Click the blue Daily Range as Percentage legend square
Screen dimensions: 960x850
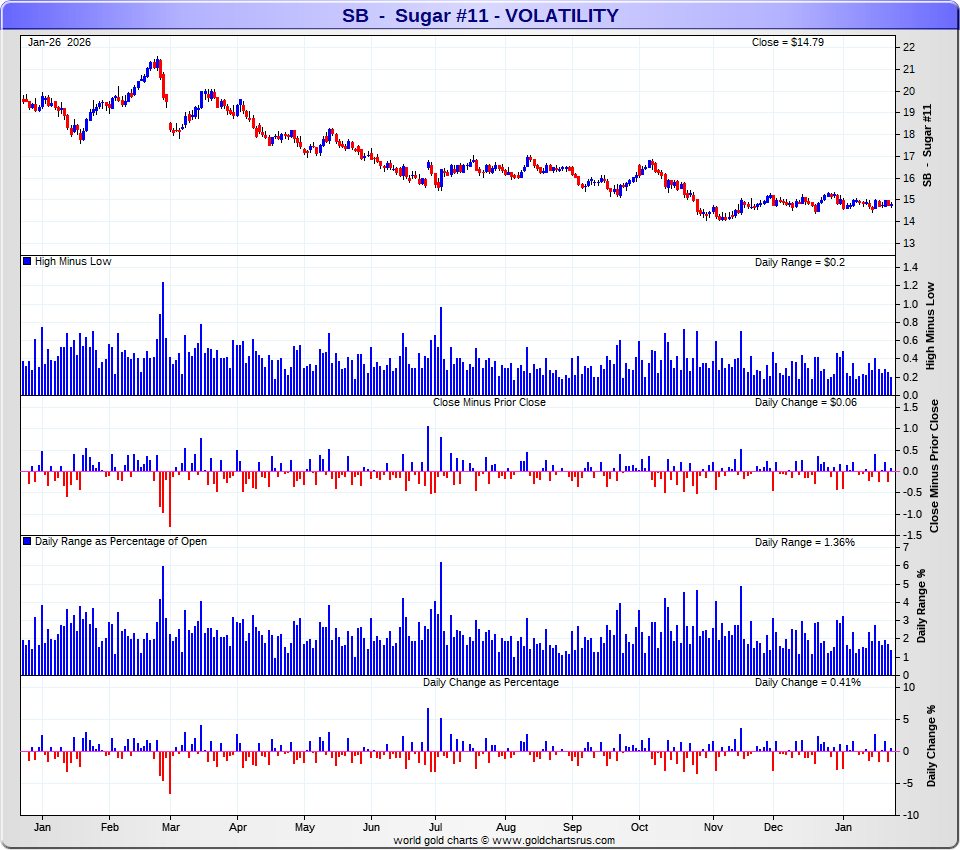click(27, 542)
